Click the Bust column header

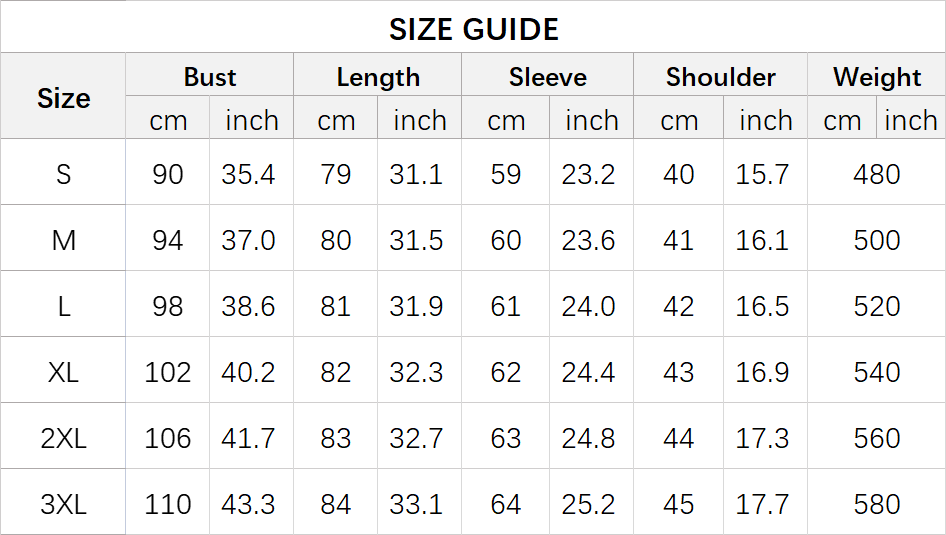(x=210, y=77)
